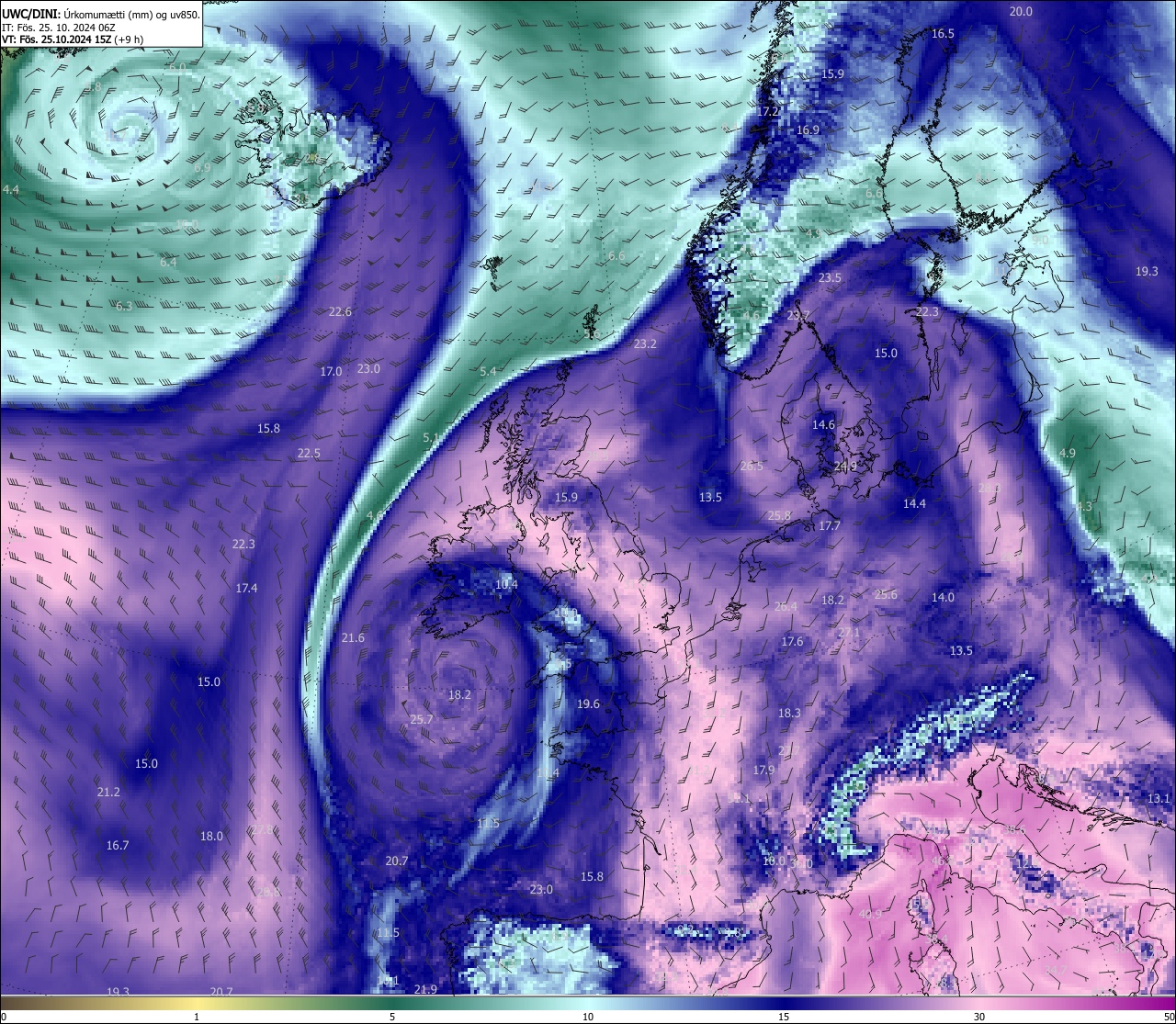The height and width of the screenshot is (1024, 1176).
Task: Click the map value 25.6
Action: tap(886, 595)
